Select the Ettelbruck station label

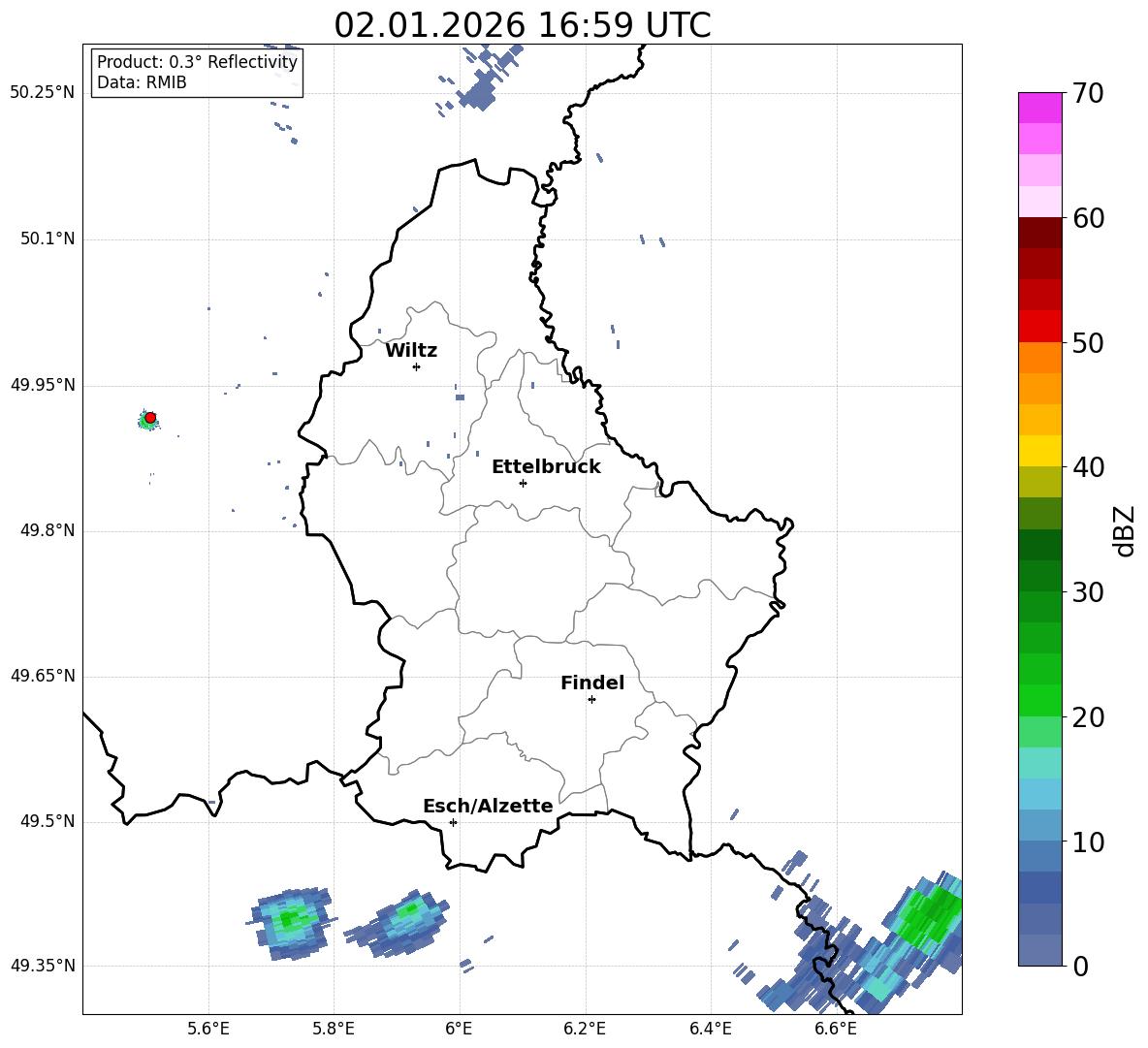point(546,467)
